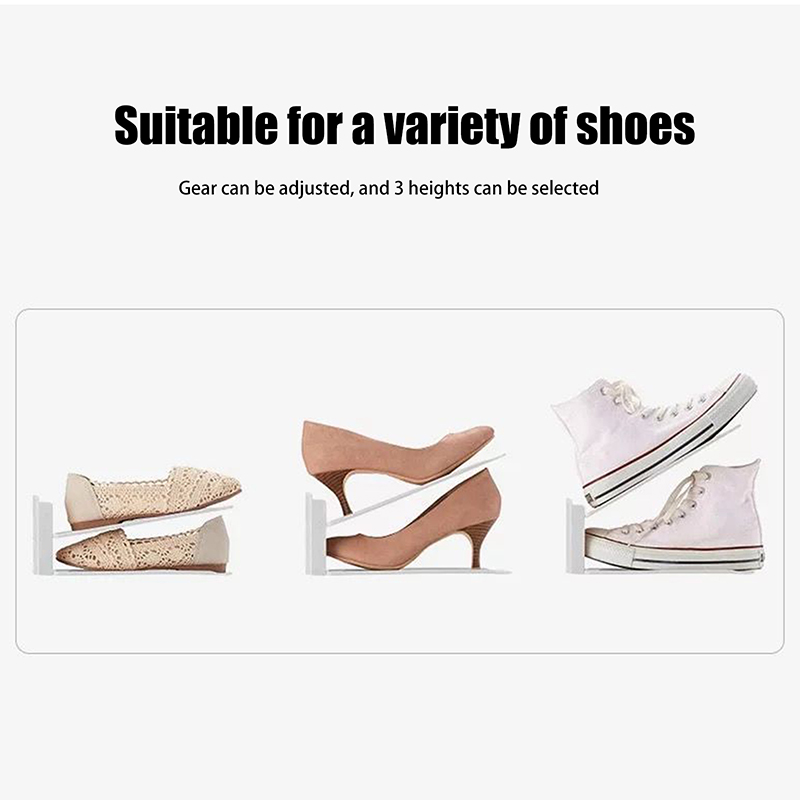
Task: Click the stiletto heel of lower pump
Action: pyautogui.click(x=477, y=548)
